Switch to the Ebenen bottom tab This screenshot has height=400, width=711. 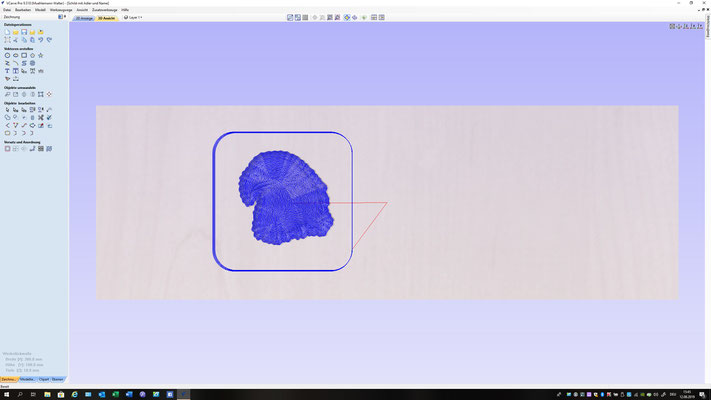tap(58, 379)
